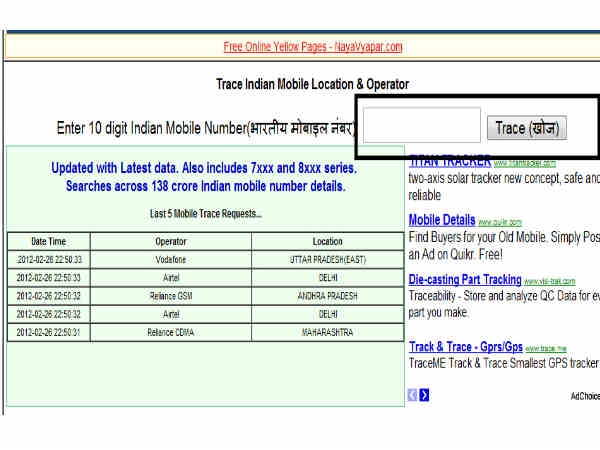Click the 'Searches across 138 crore' line

206,186
